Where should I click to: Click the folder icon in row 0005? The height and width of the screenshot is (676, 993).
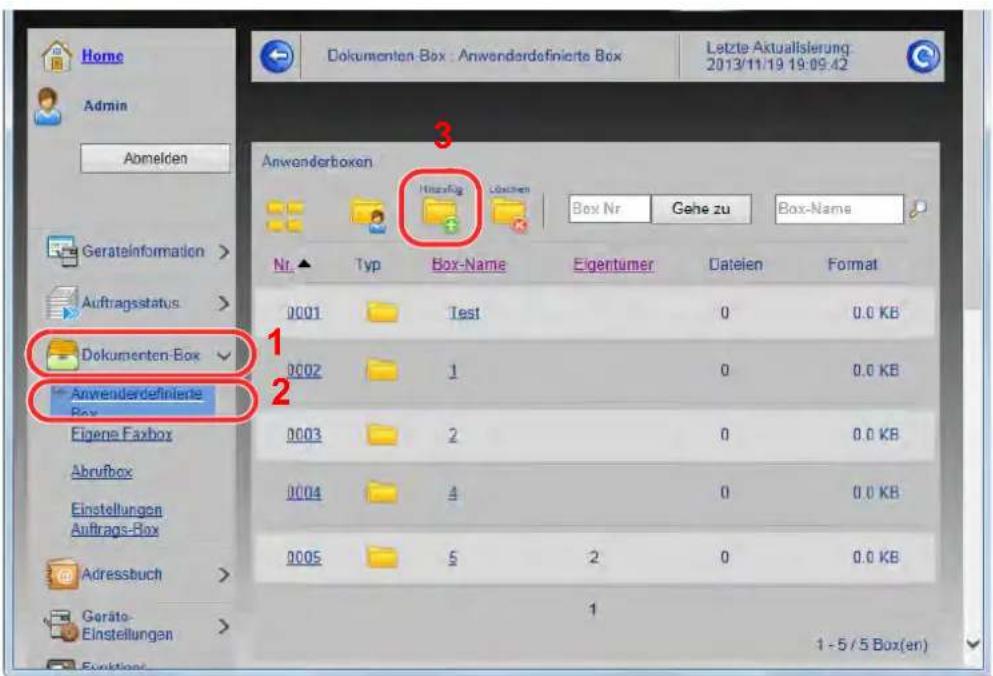click(382, 557)
